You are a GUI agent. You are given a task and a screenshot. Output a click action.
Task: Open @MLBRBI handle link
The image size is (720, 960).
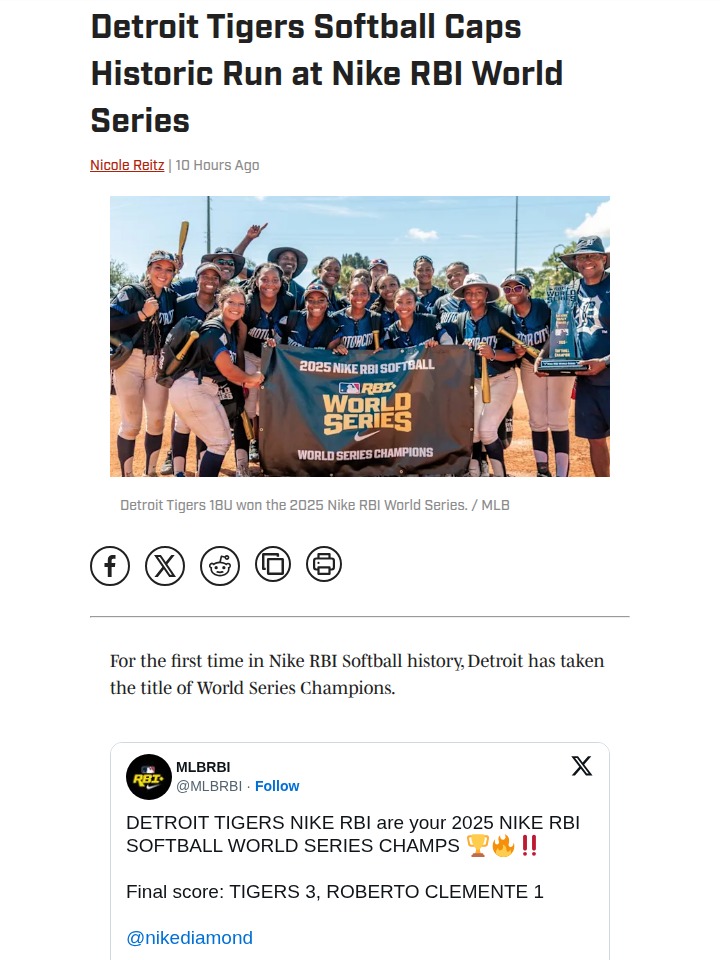pos(209,786)
